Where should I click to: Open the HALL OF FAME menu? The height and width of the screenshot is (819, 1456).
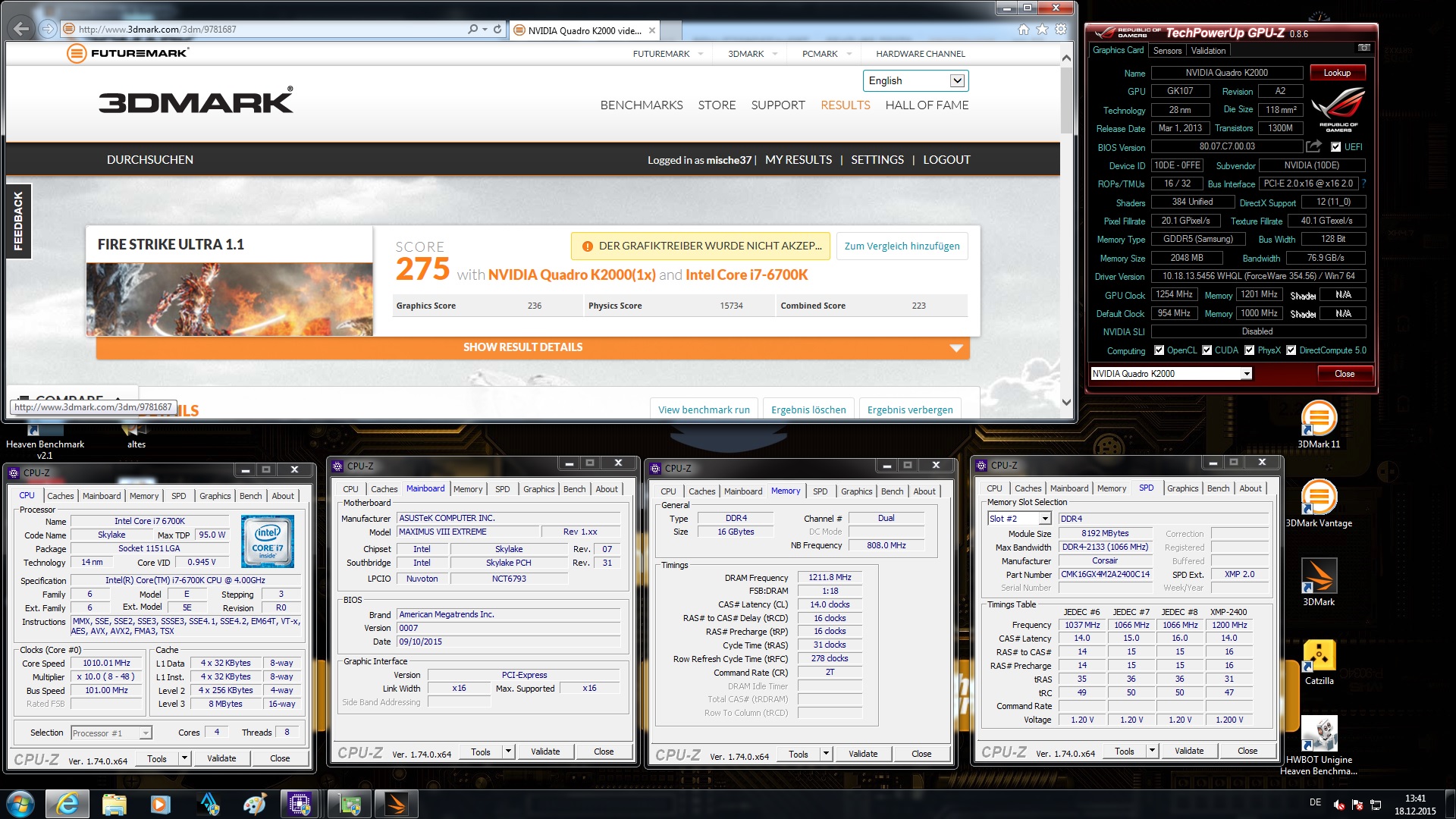pyautogui.click(x=927, y=105)
